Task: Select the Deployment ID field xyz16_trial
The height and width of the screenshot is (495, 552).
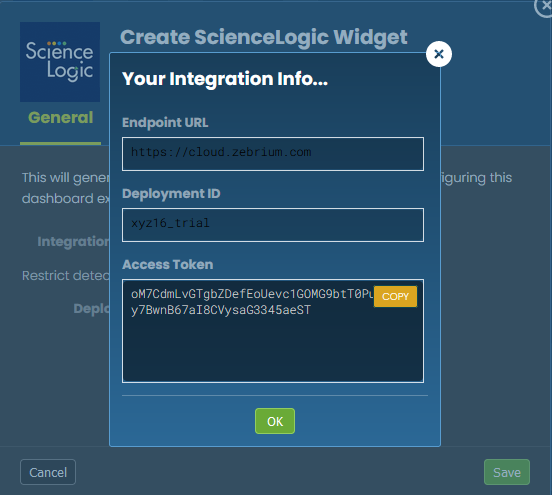Action: pyautogui.click(x=273, y=225)
